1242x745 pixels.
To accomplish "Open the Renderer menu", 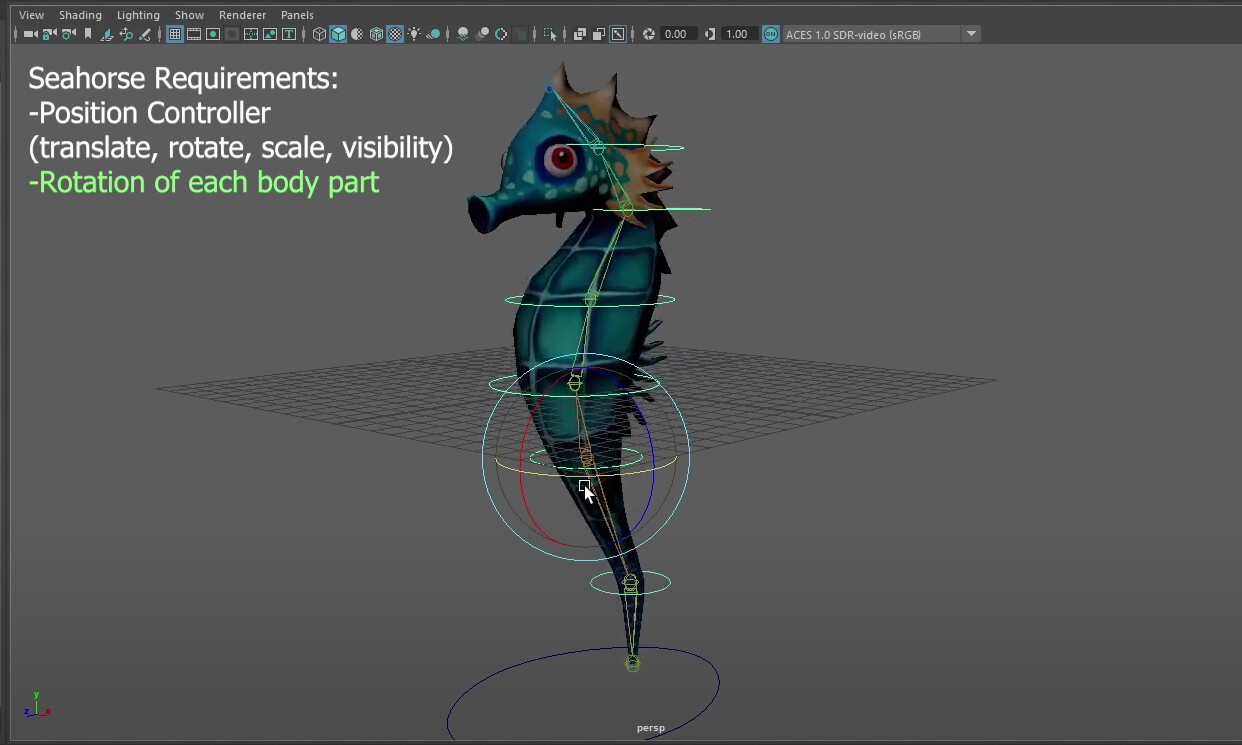I will pos(242,14).
